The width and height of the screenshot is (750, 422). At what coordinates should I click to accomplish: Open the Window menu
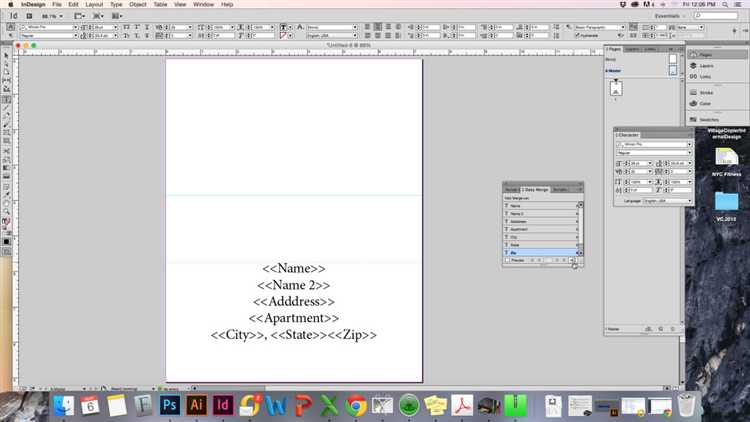[203, 4]
